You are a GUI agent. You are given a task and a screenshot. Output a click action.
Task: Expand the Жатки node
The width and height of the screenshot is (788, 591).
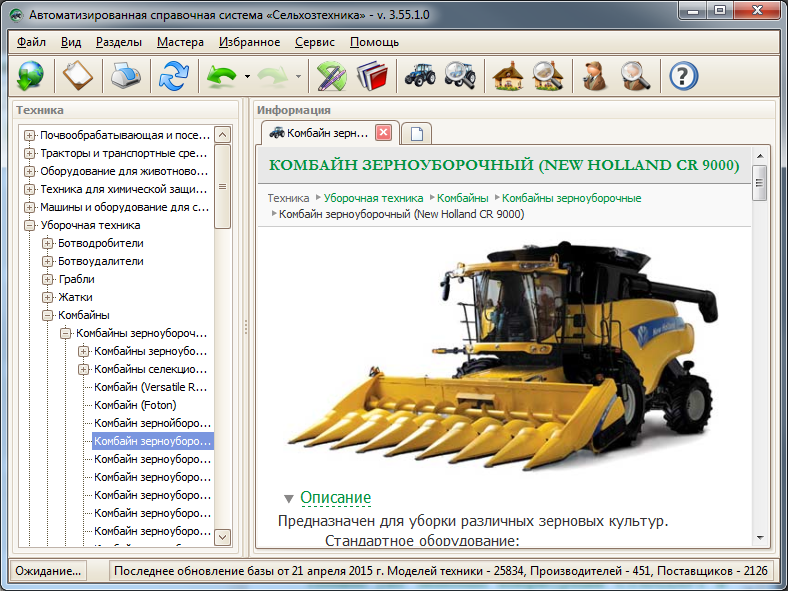48,298
